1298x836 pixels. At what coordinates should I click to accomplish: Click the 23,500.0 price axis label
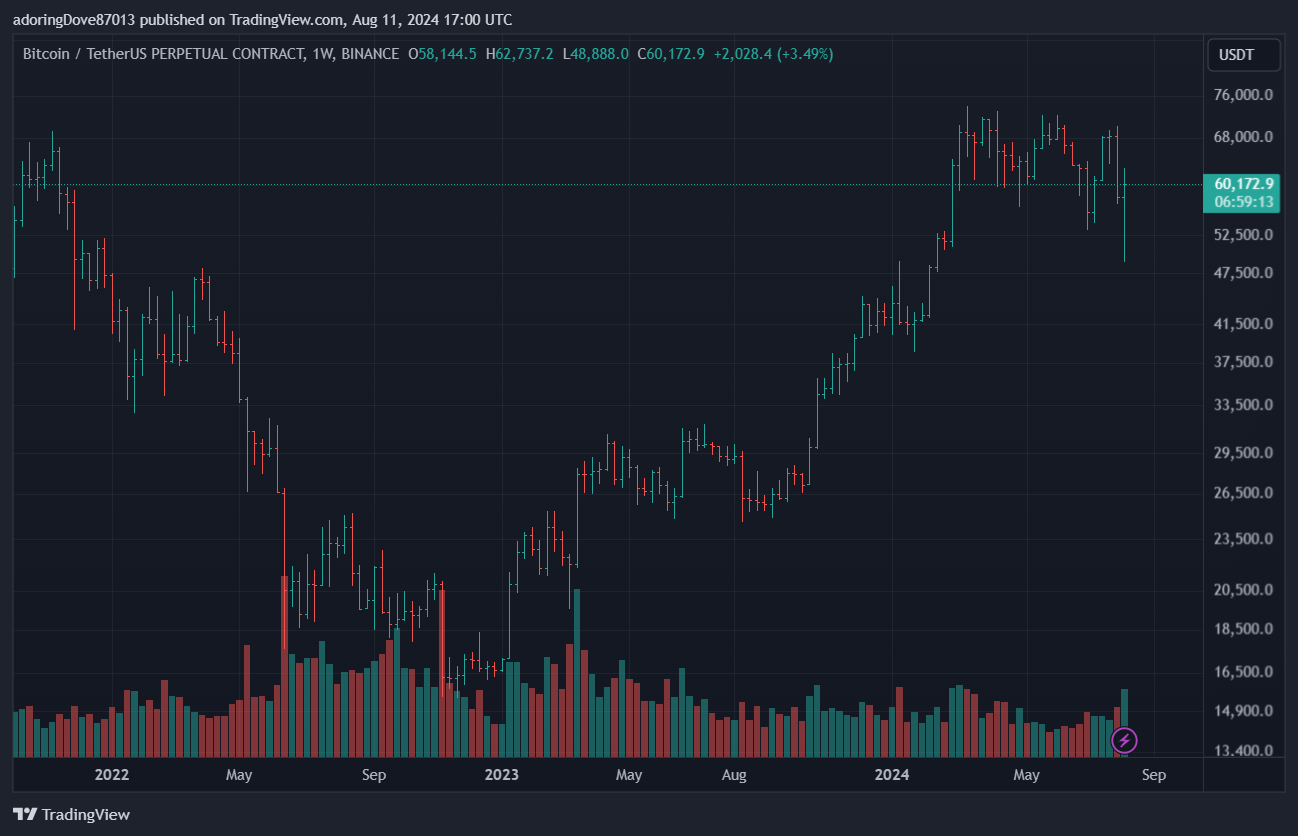[x=1244, y=538]
